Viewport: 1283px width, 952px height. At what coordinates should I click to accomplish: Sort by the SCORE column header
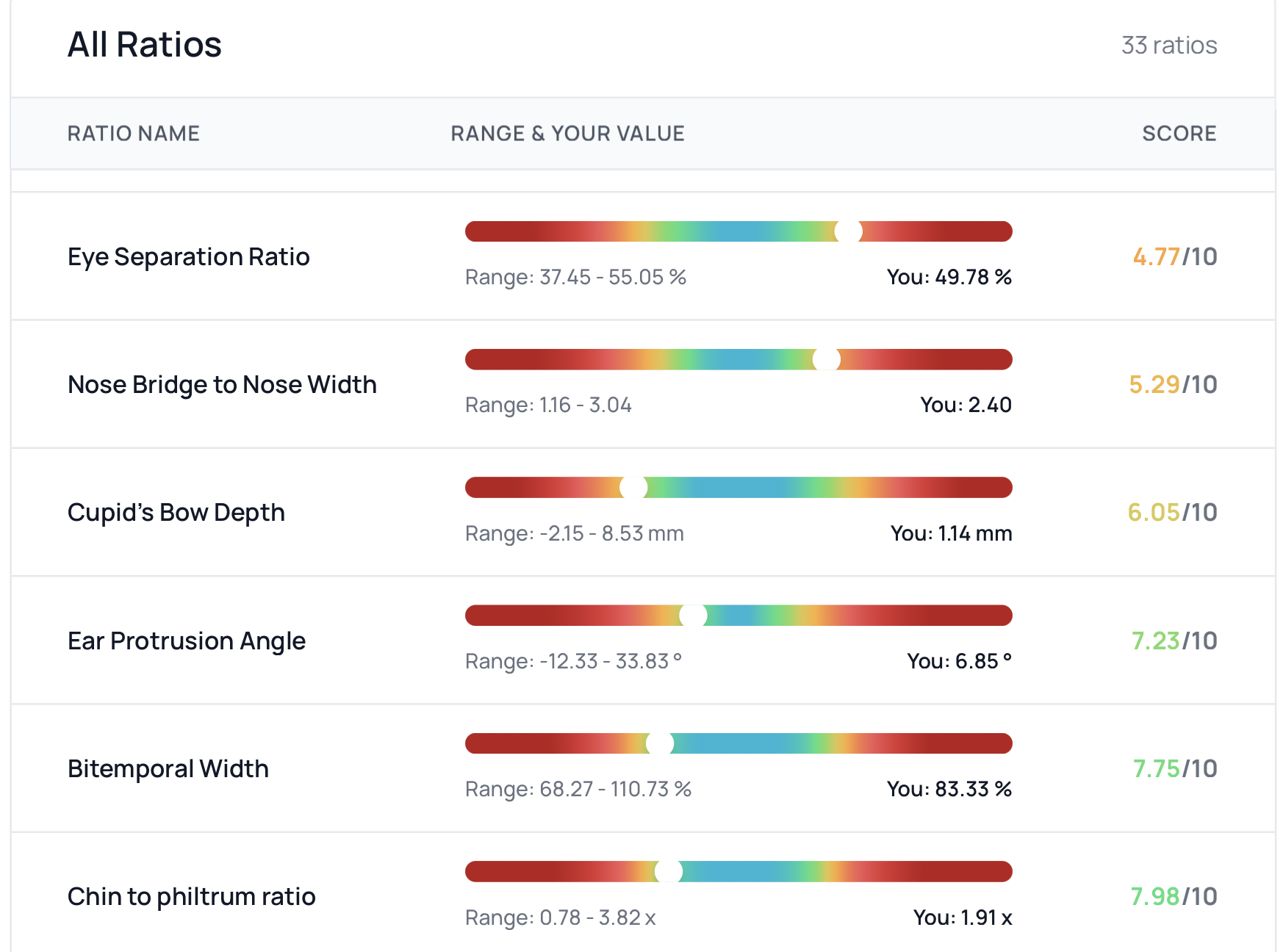(1179, 133)
